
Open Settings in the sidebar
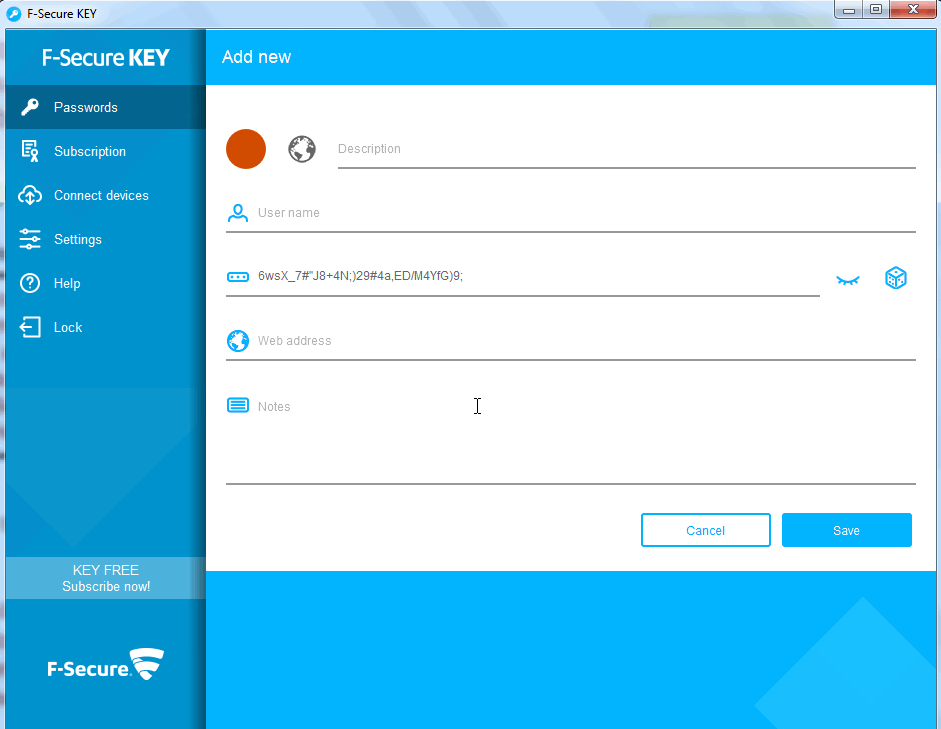click(x=106, y=239)
